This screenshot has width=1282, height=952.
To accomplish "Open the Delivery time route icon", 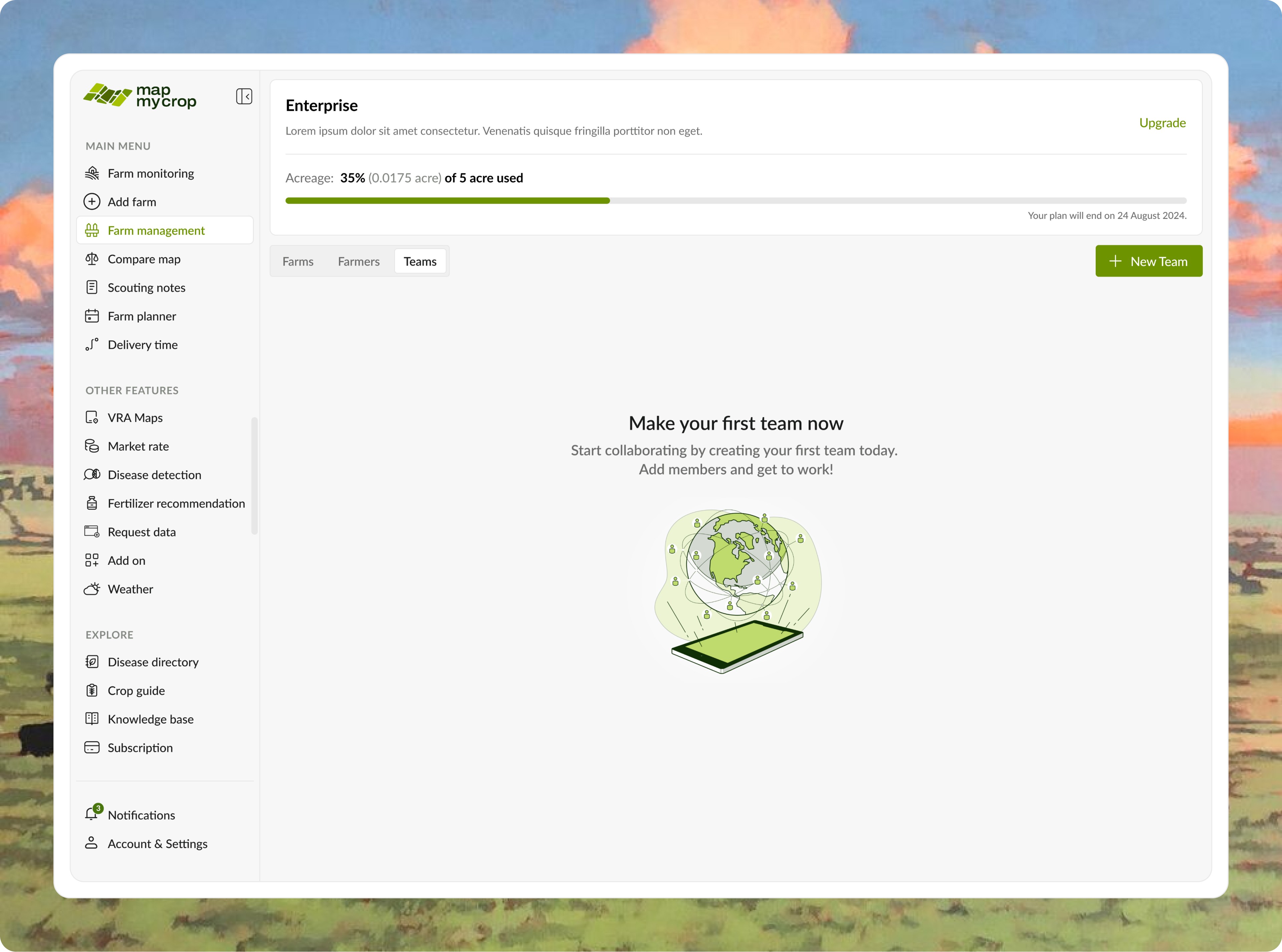I will coord(92,344).
